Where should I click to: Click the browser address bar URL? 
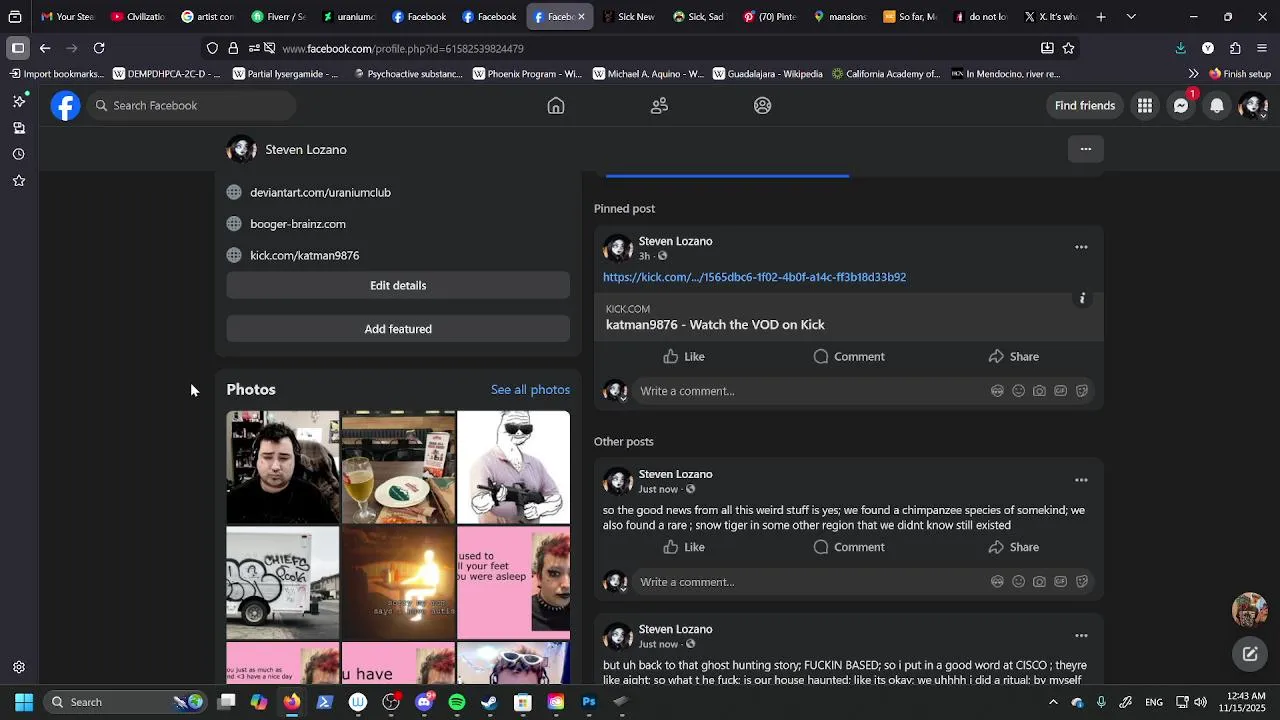(402, 48)
